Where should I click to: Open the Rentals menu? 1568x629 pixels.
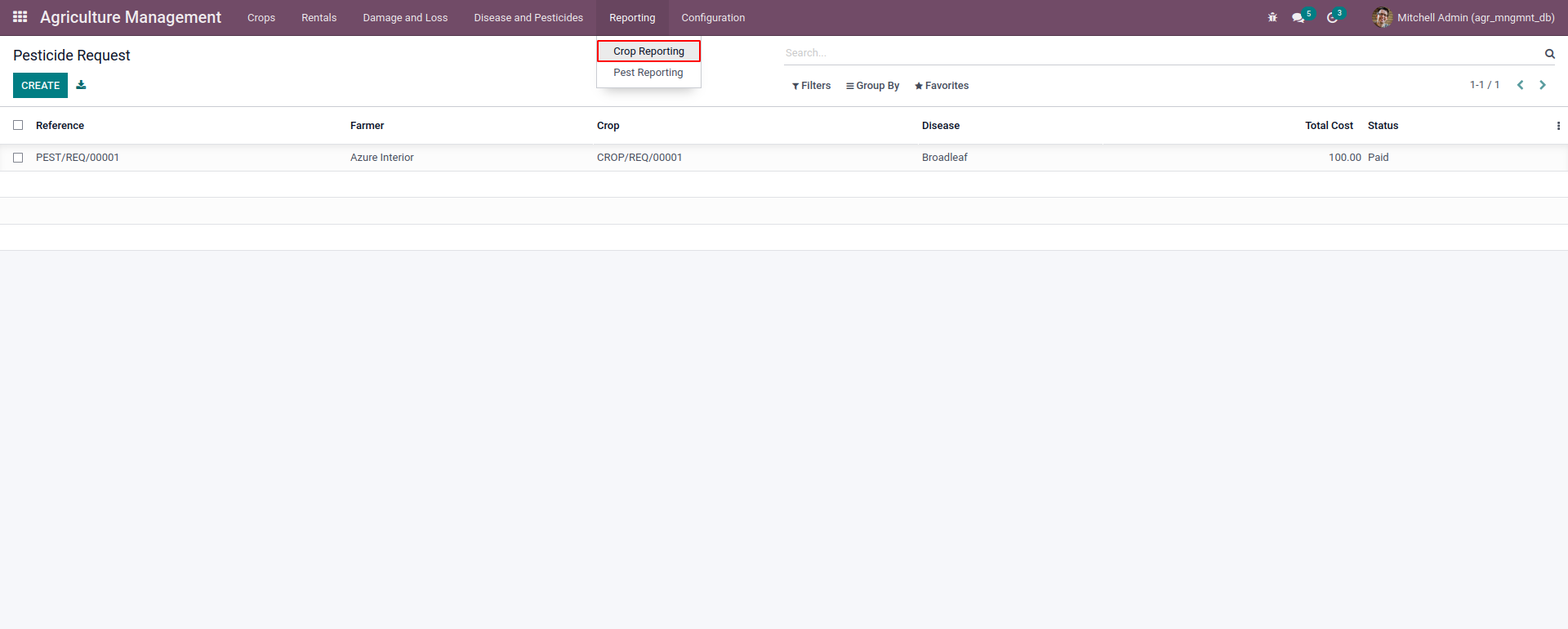coord(319,18)
